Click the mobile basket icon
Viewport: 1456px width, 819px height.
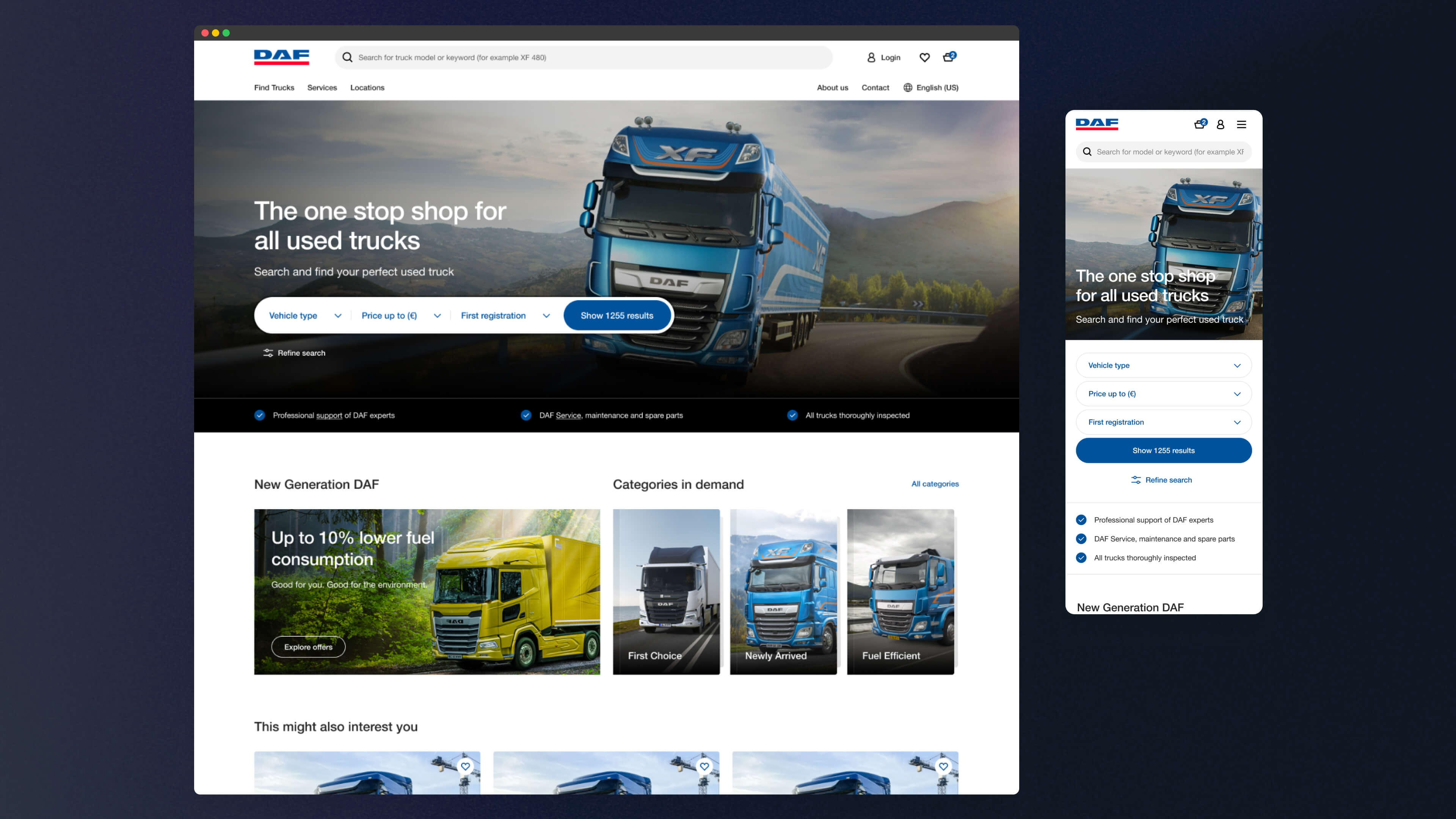[1199, 124]
